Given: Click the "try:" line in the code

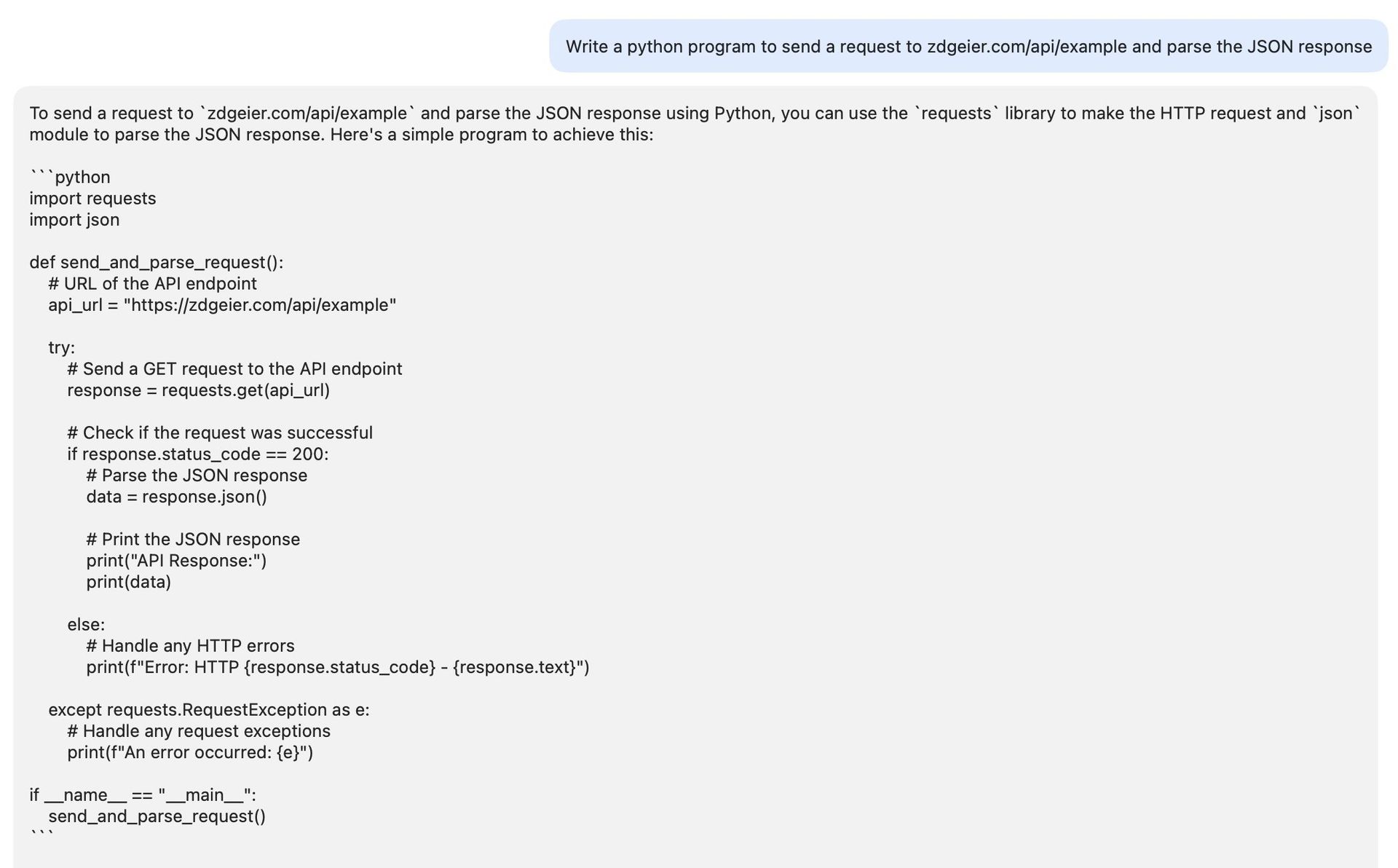Looking at the screenshot, I should 61,347.
